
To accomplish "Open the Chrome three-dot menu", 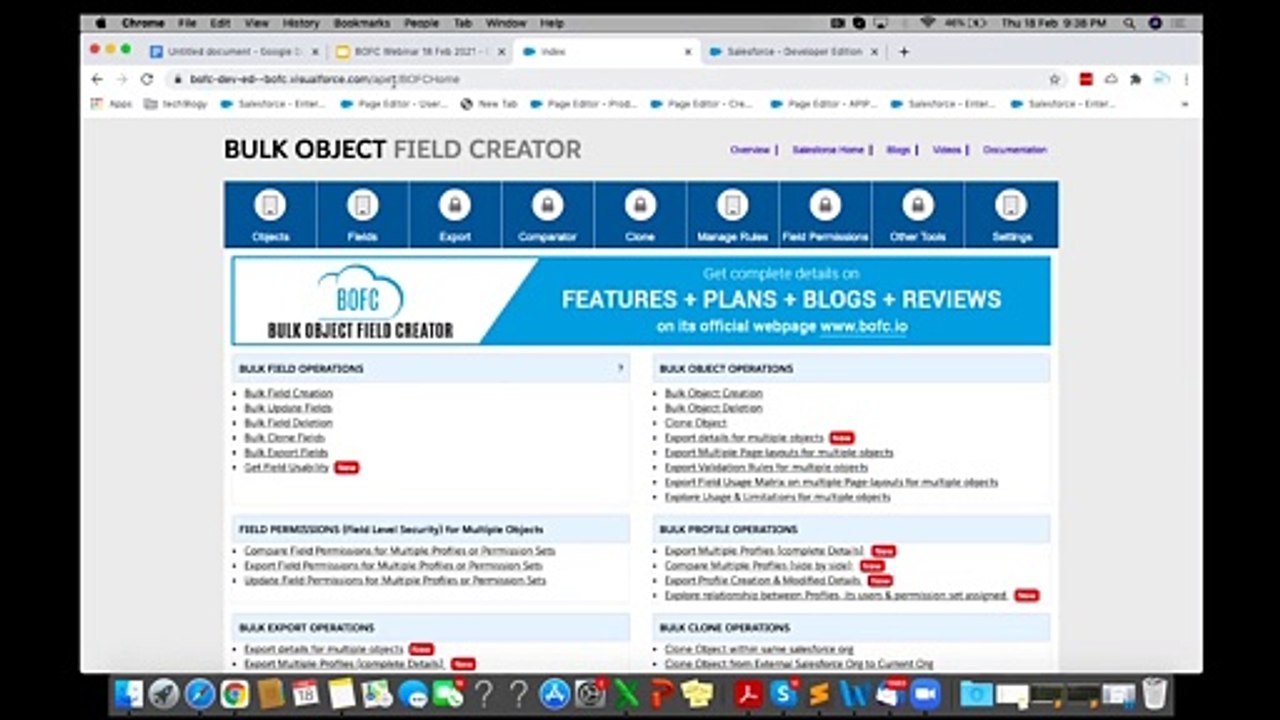I will point(1186,79).
